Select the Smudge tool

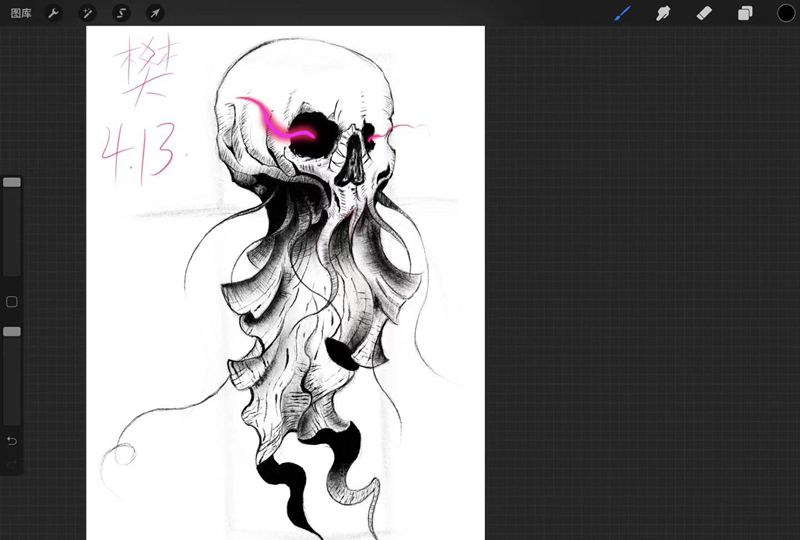coord(662,13)
